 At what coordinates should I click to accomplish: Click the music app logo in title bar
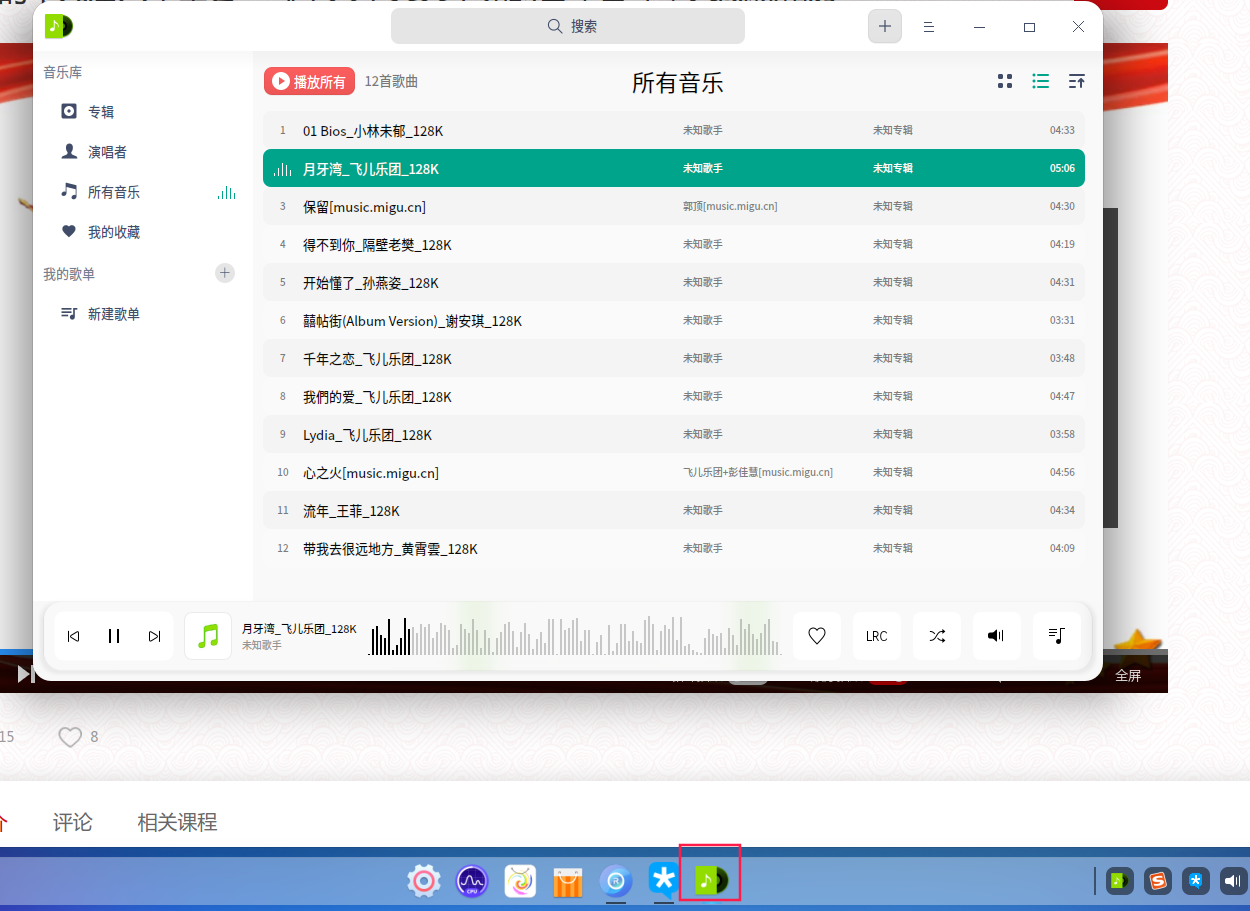(58, 26)
